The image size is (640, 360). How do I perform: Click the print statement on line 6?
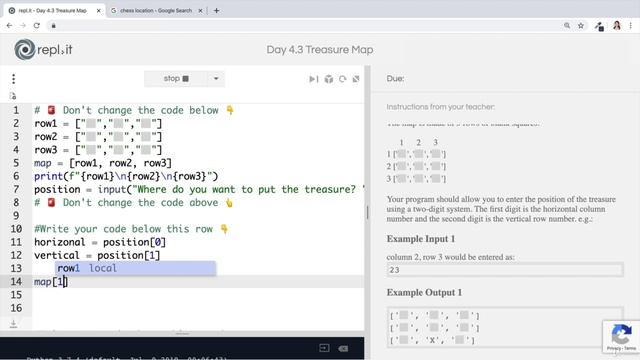pyautogui.click(x=126, y=176)
